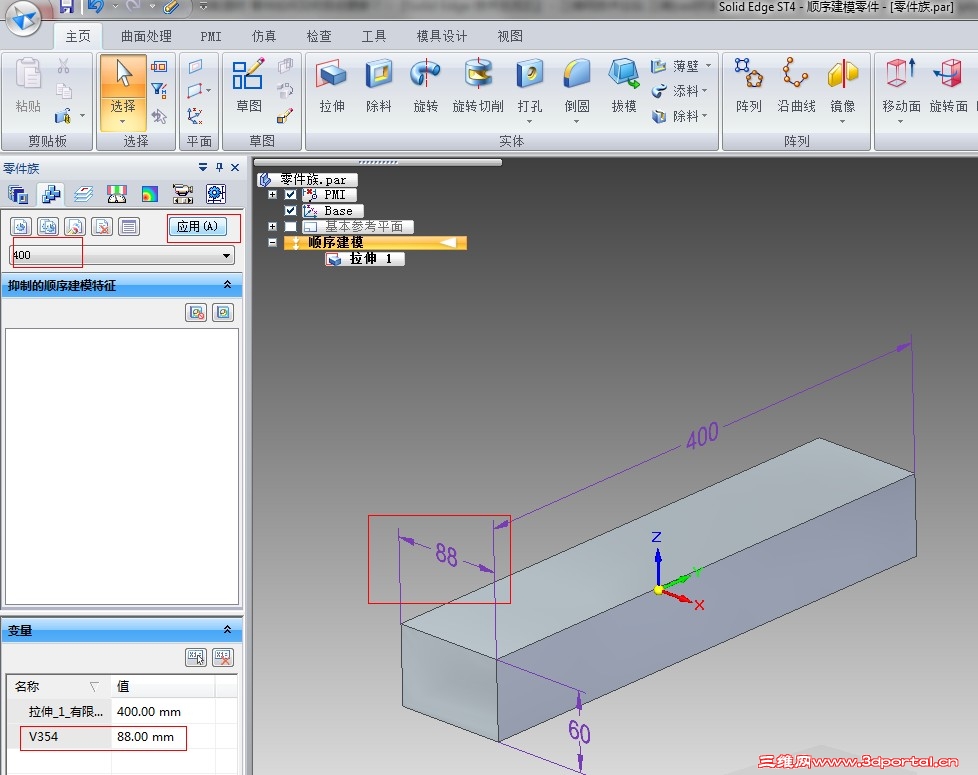Click the rainbow color simulation tab icon
Image resolution: width=978 pixels, height=775 pixels.
pyautogui.click(x=150, y=195)
